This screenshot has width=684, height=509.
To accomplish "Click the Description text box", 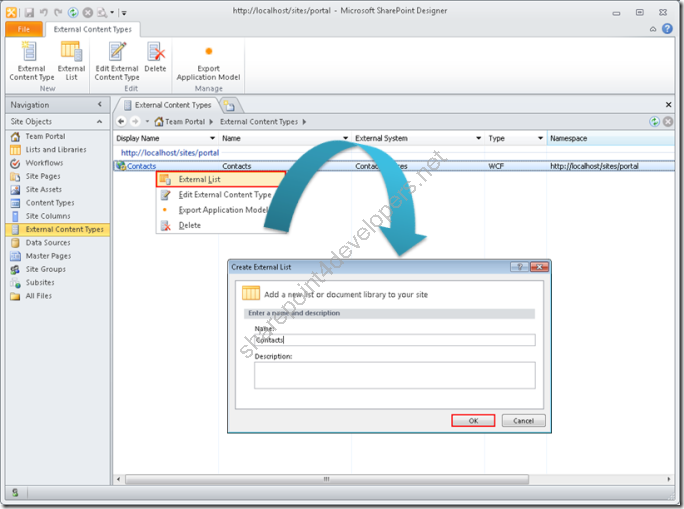I will click(x=395, y=375).
